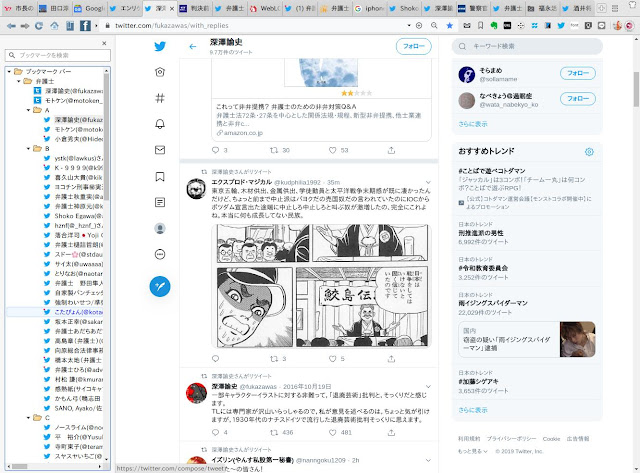The height and width of the screenshot is (473, 640).
Task: Switch to the 市長の Yahoo tab
Action: [x=20, y=8]
